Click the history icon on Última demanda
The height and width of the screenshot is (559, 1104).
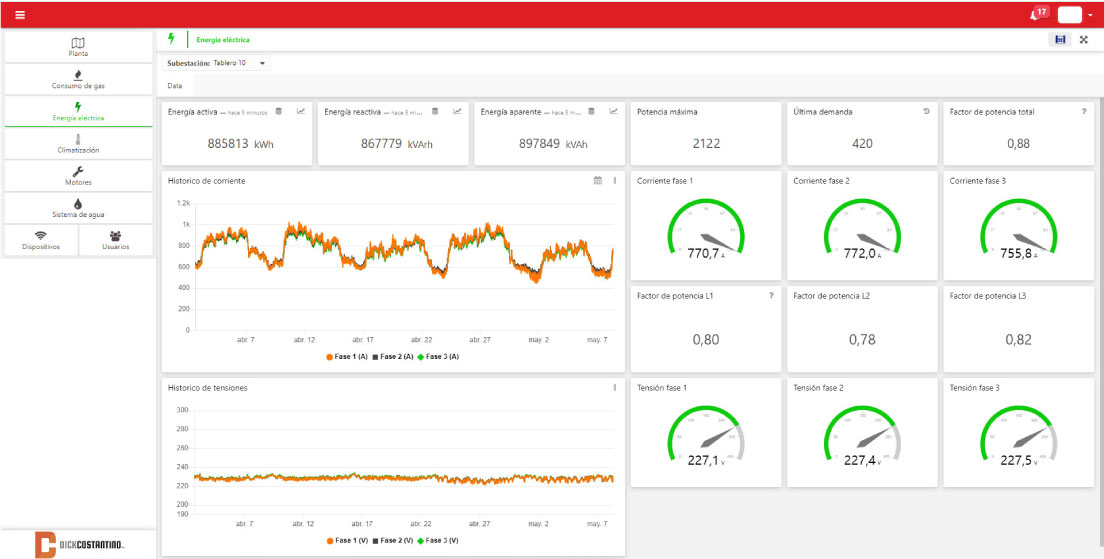926,112
